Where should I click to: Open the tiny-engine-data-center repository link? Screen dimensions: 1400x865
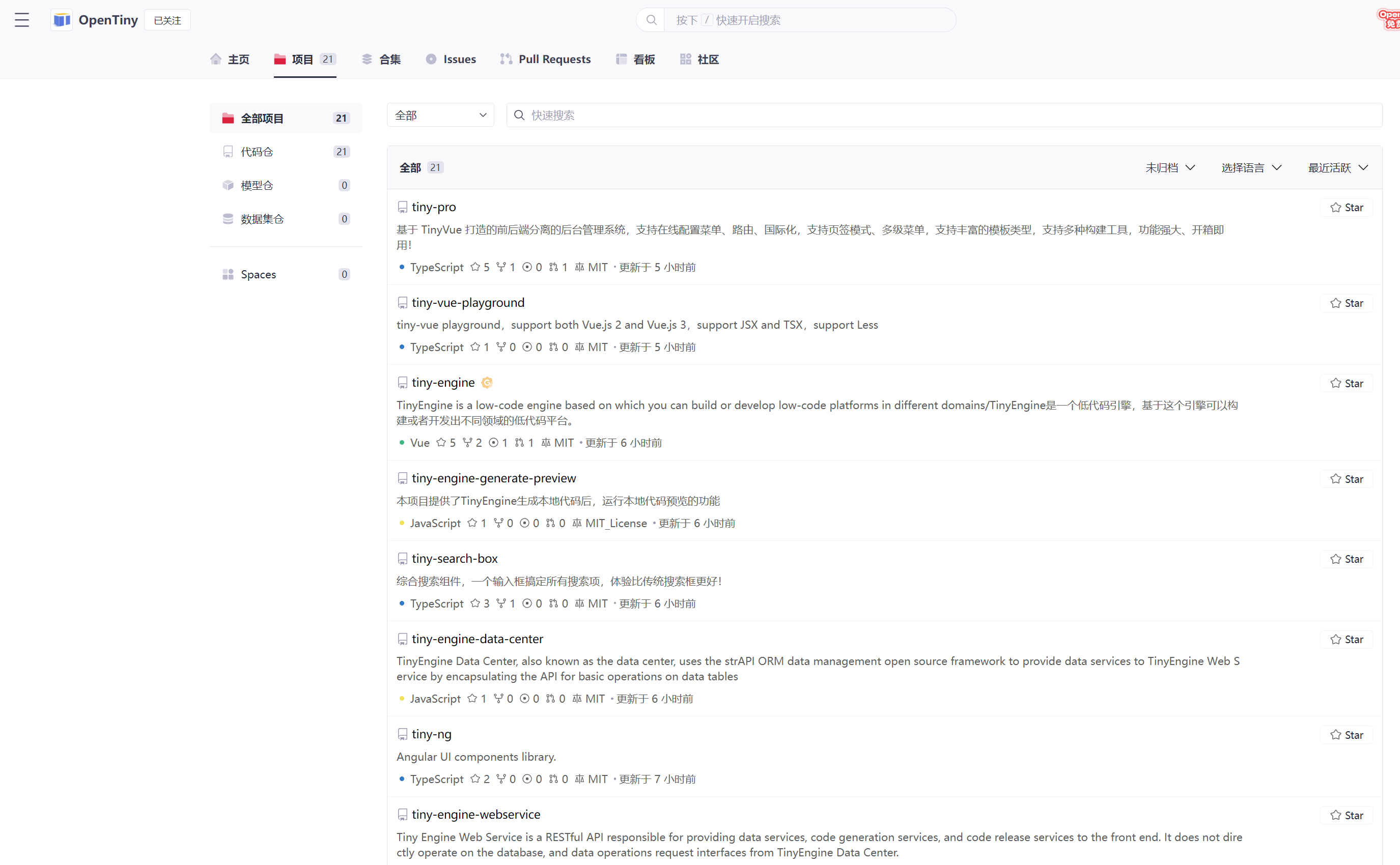(477, 639)
